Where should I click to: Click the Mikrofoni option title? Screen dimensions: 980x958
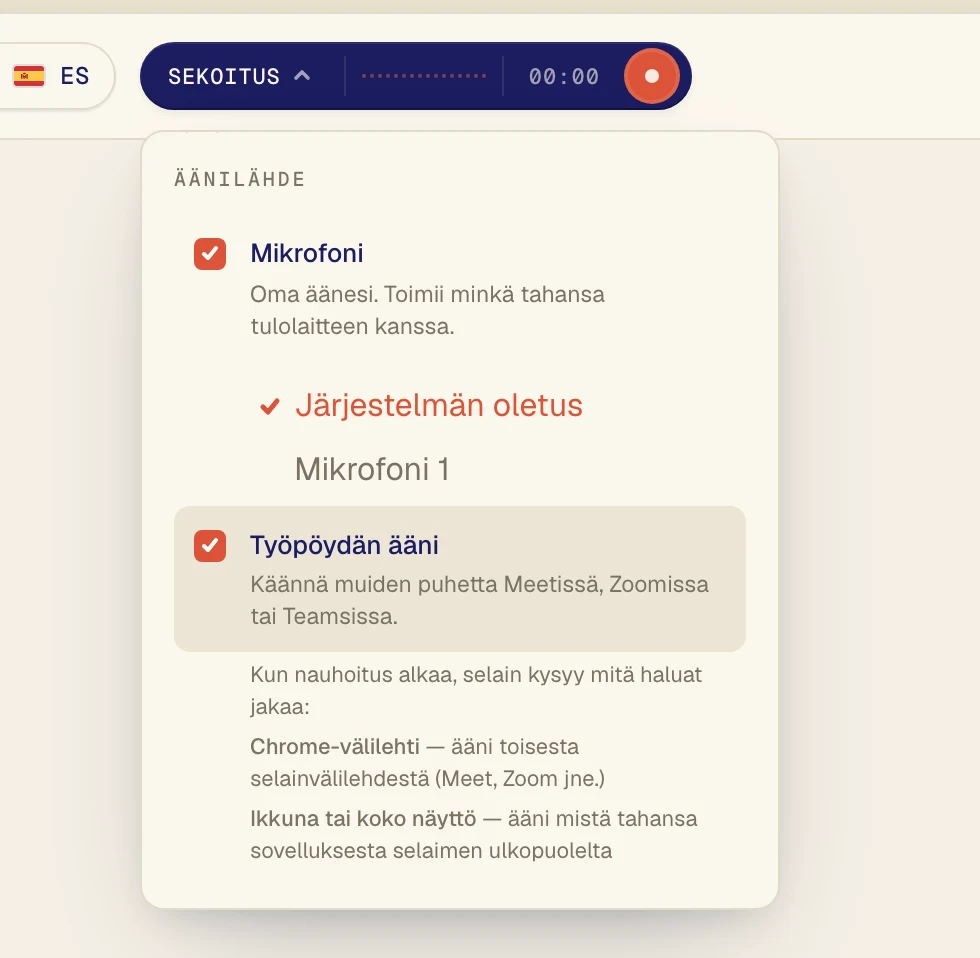click(x=307, y=253)
